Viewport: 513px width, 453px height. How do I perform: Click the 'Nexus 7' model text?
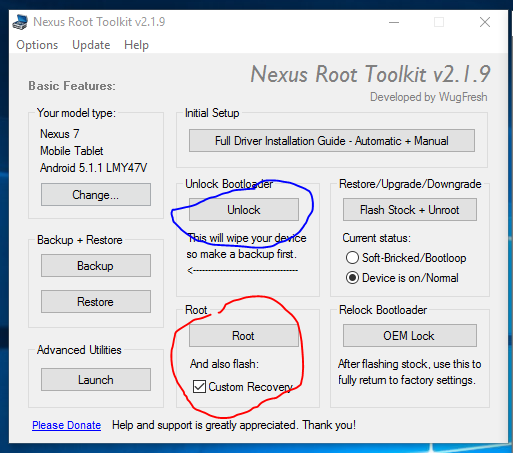[x=60, y=134]
